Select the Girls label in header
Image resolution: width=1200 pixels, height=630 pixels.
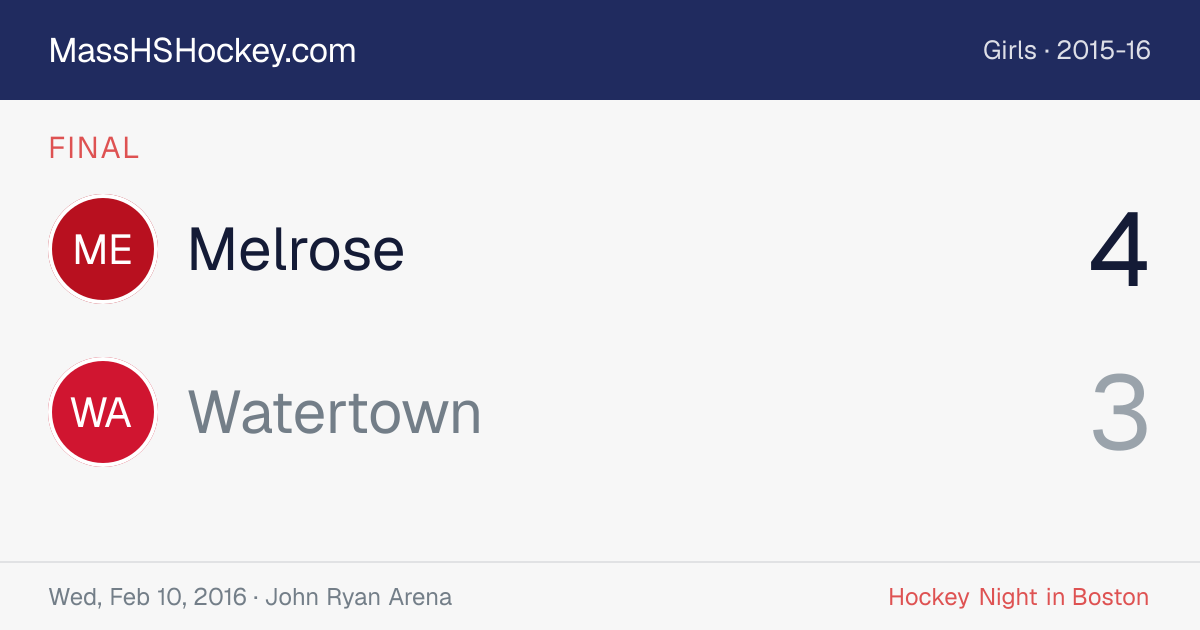pos(1010,50)
